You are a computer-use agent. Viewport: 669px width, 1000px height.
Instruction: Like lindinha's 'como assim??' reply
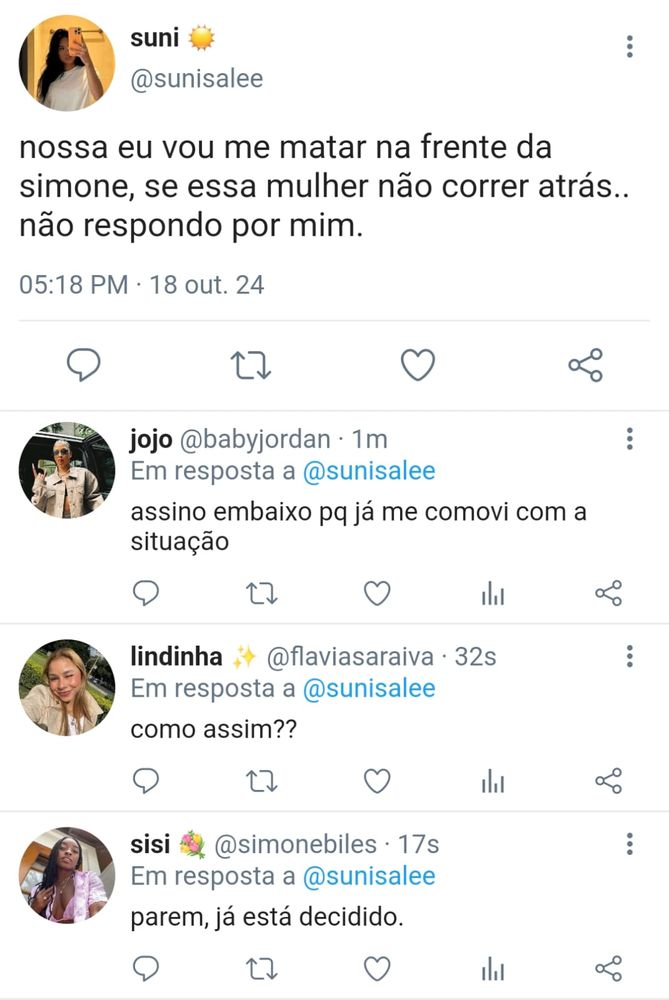tap(377, 780)
